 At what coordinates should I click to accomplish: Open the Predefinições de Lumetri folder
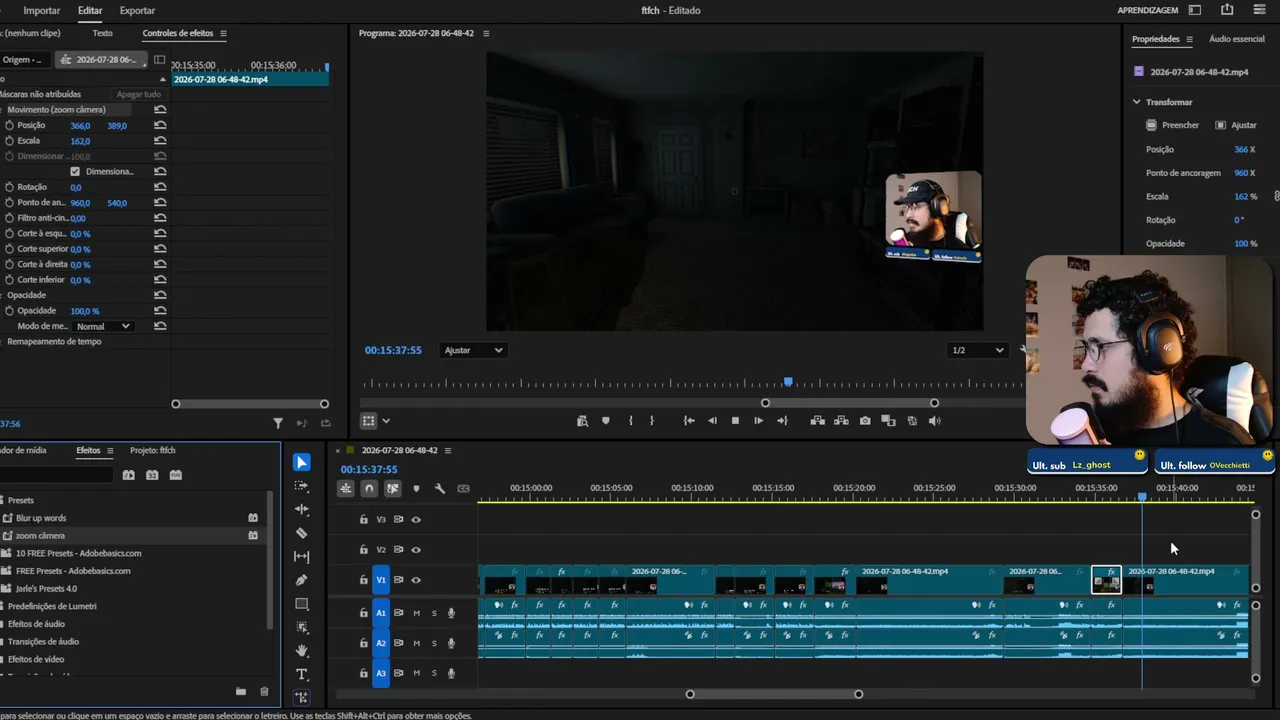(52, 606)
